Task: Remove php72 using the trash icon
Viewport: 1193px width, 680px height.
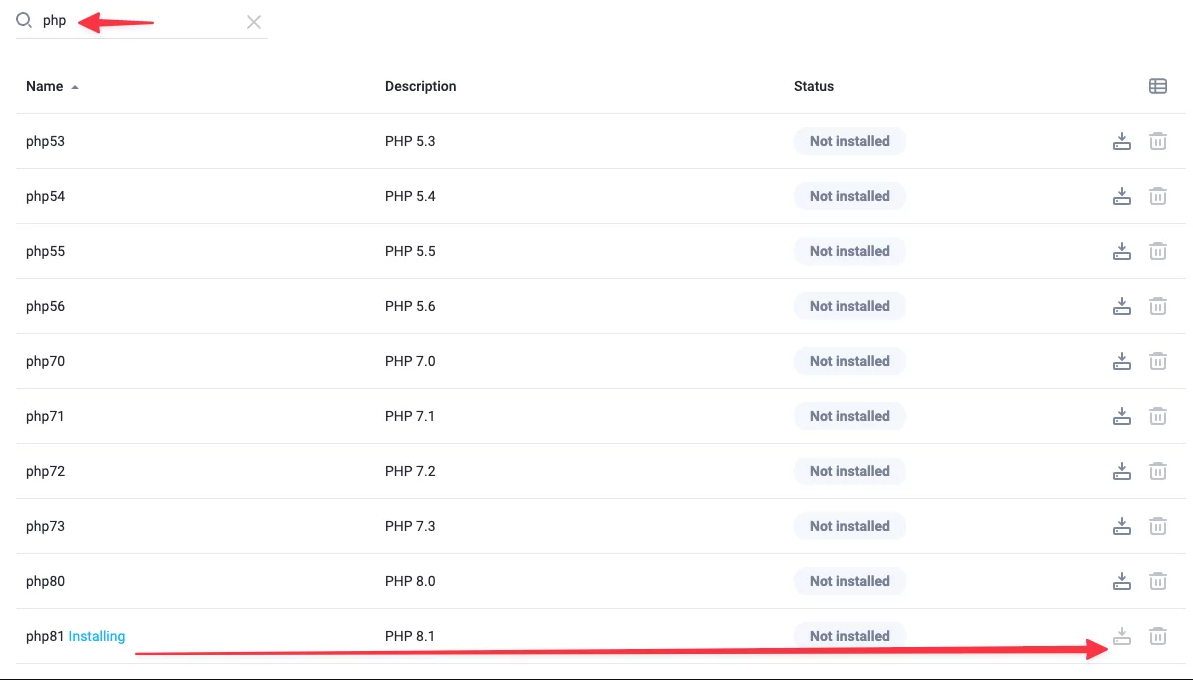Action: tap(1158, 471)
